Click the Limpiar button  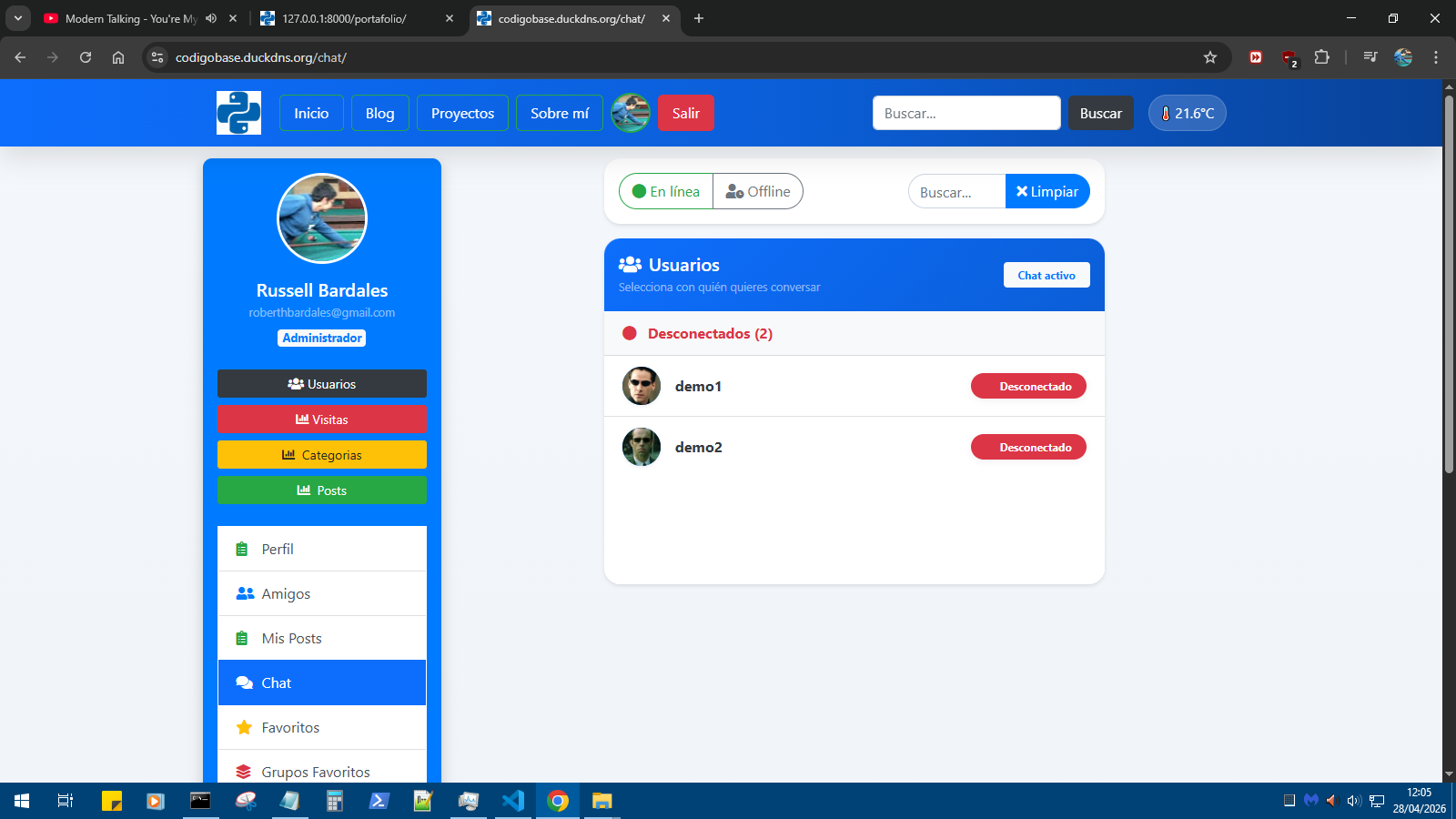pos(1047,191)
